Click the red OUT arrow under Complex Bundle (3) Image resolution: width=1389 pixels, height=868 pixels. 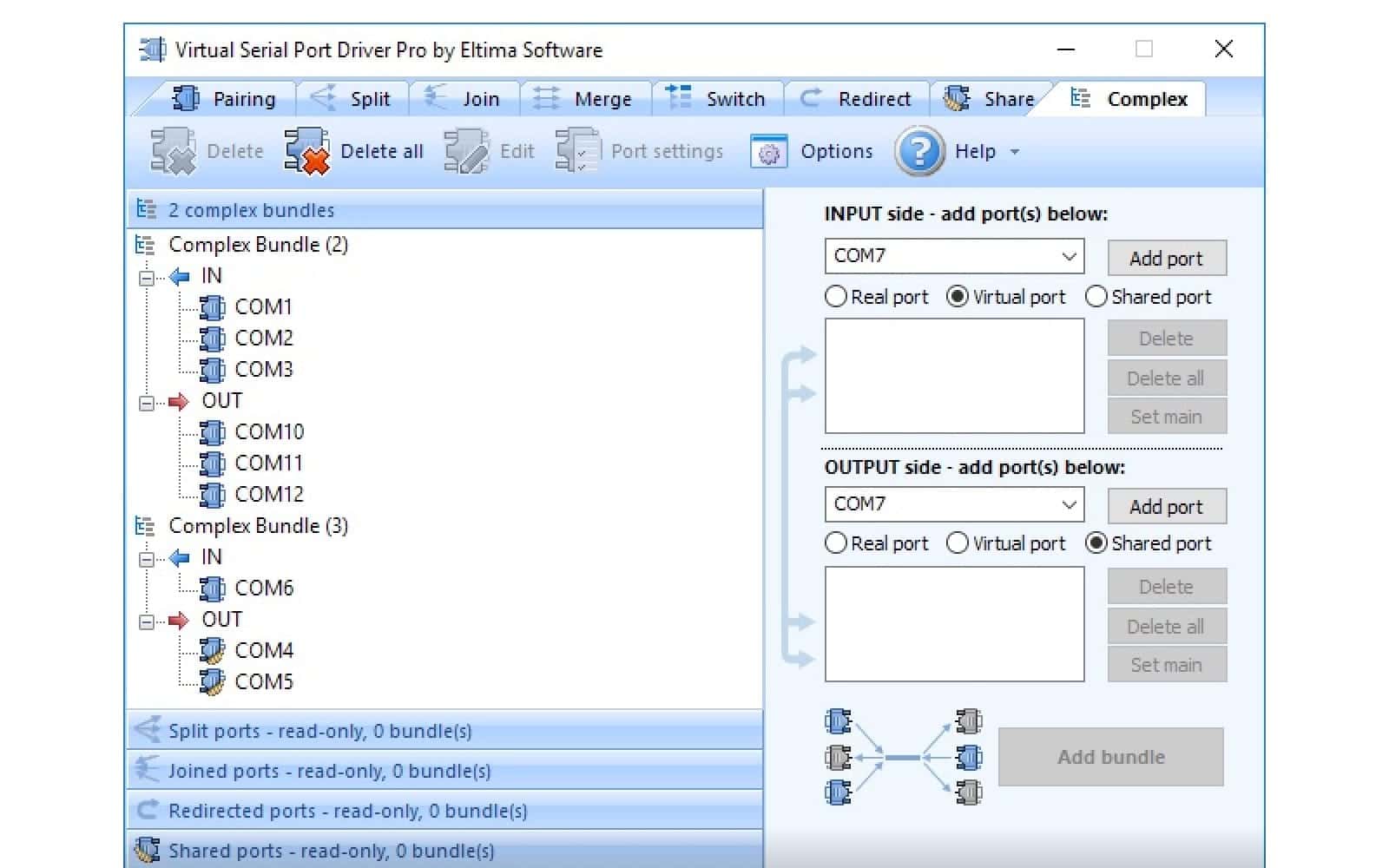178,620
